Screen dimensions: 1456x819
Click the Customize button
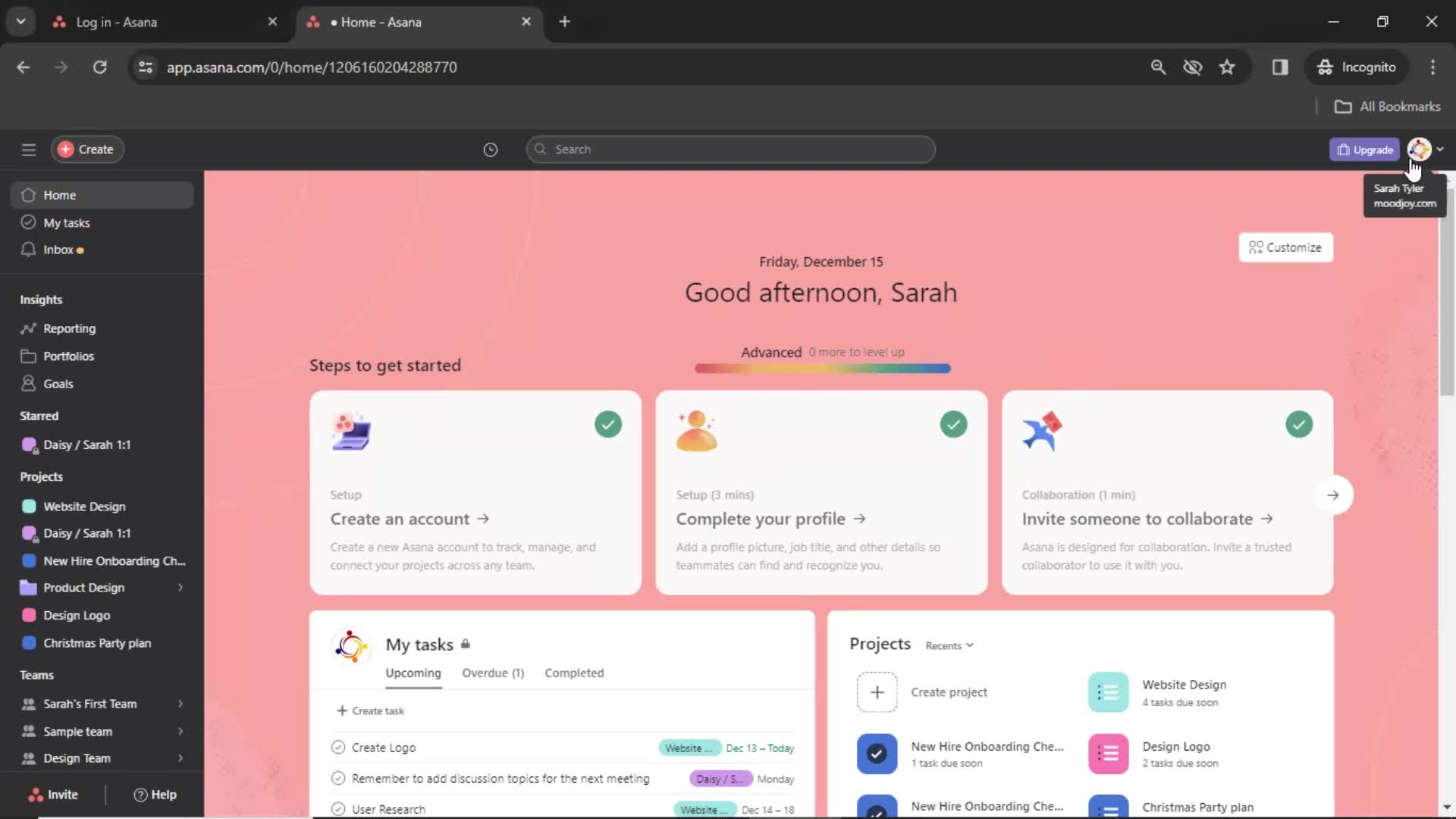tap(1285, 247)
